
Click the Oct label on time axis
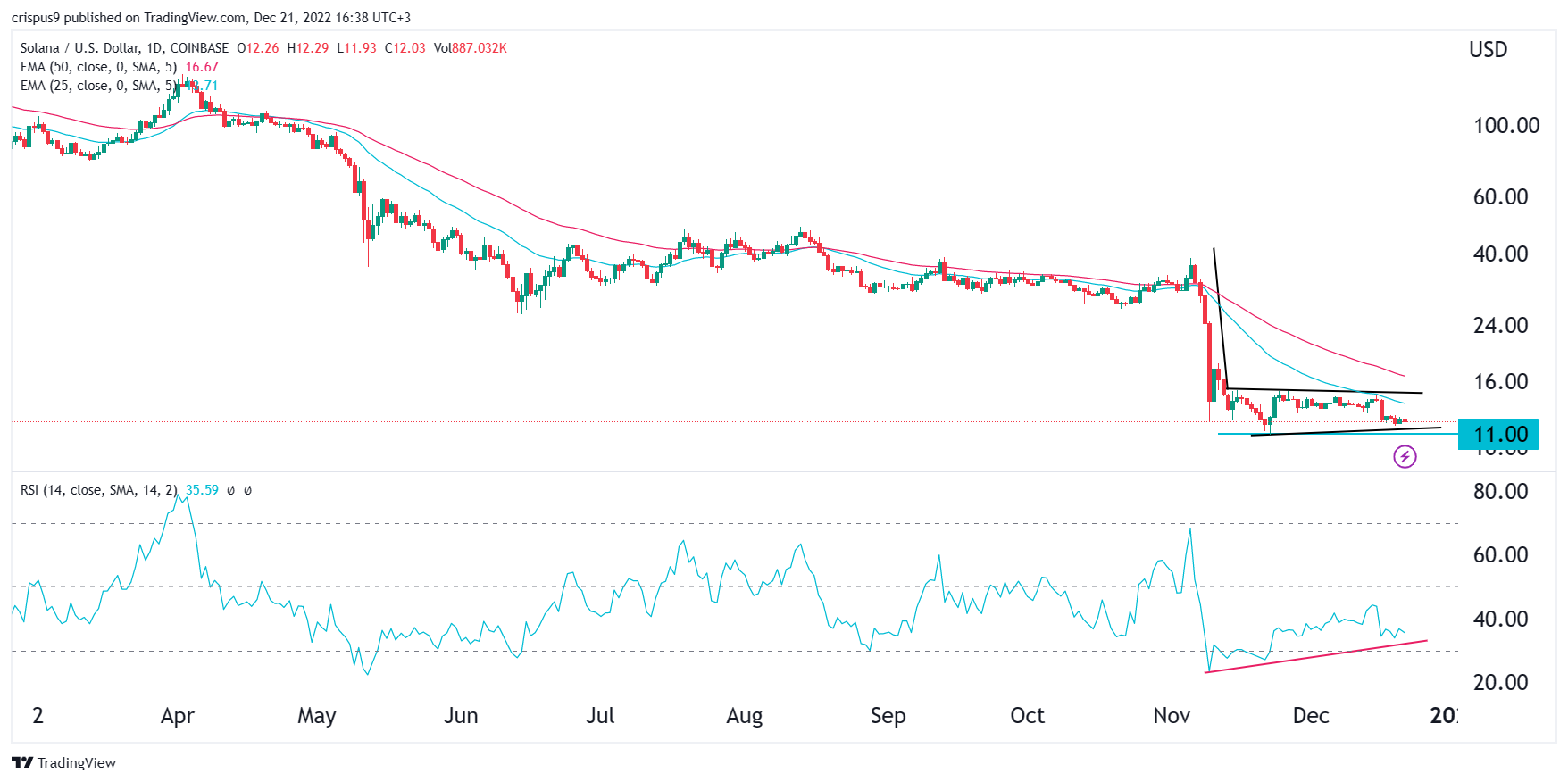[x=1027, y=716]
